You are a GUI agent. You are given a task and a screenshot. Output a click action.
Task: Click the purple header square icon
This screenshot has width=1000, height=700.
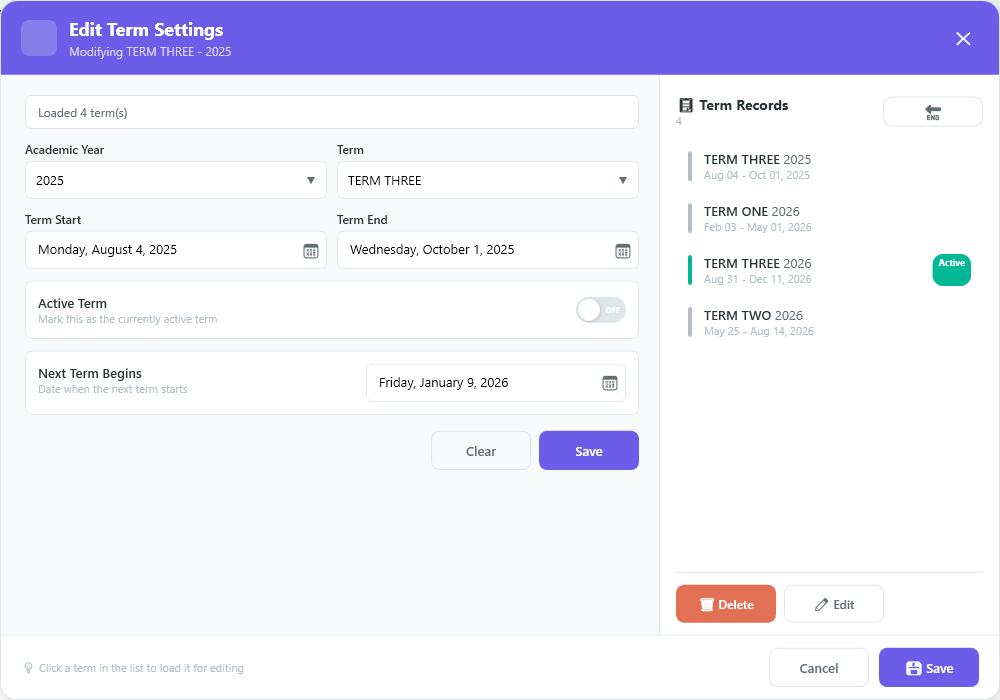39,38
